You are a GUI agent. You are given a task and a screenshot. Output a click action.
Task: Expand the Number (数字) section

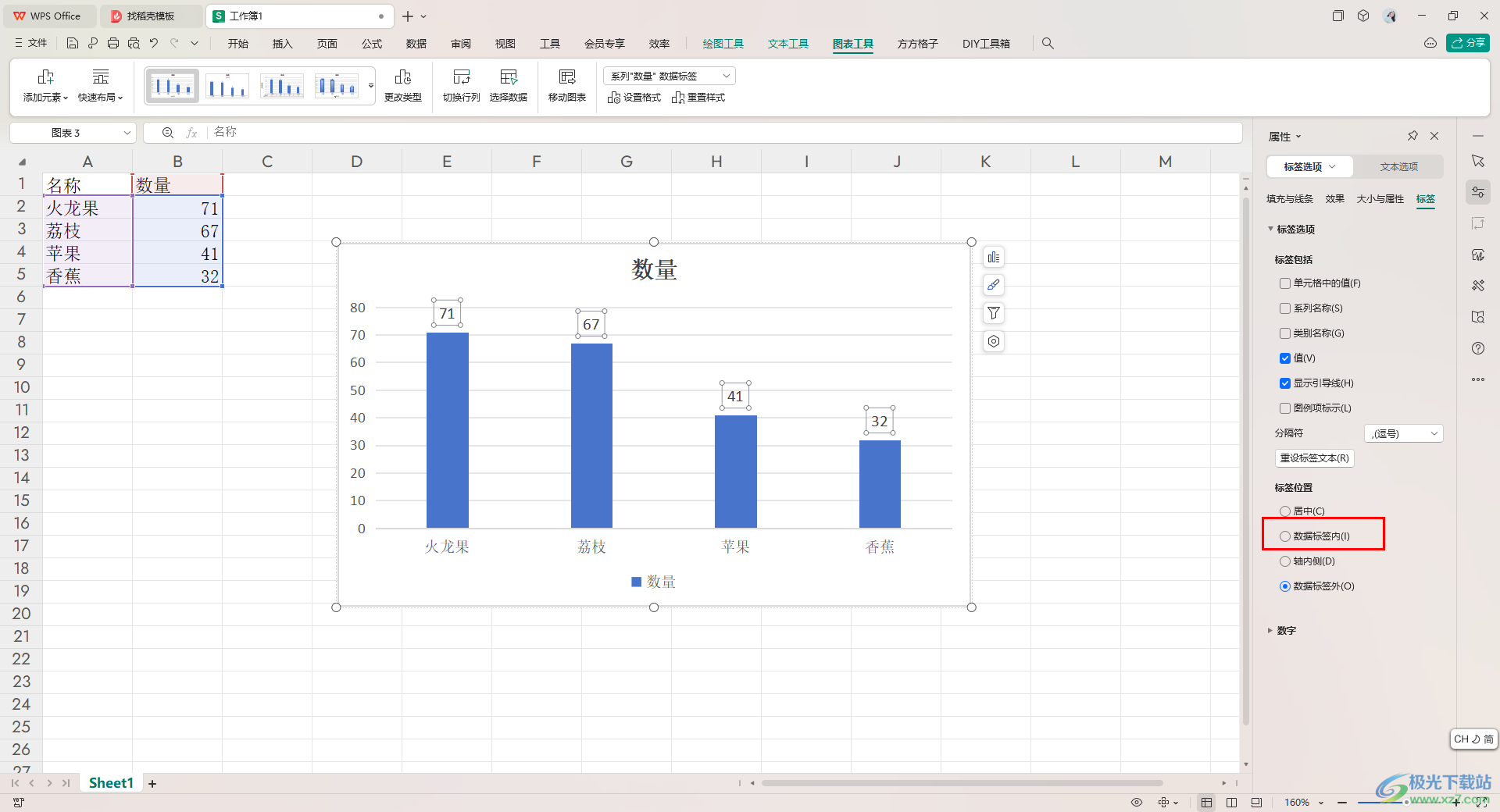(1270, 630)
